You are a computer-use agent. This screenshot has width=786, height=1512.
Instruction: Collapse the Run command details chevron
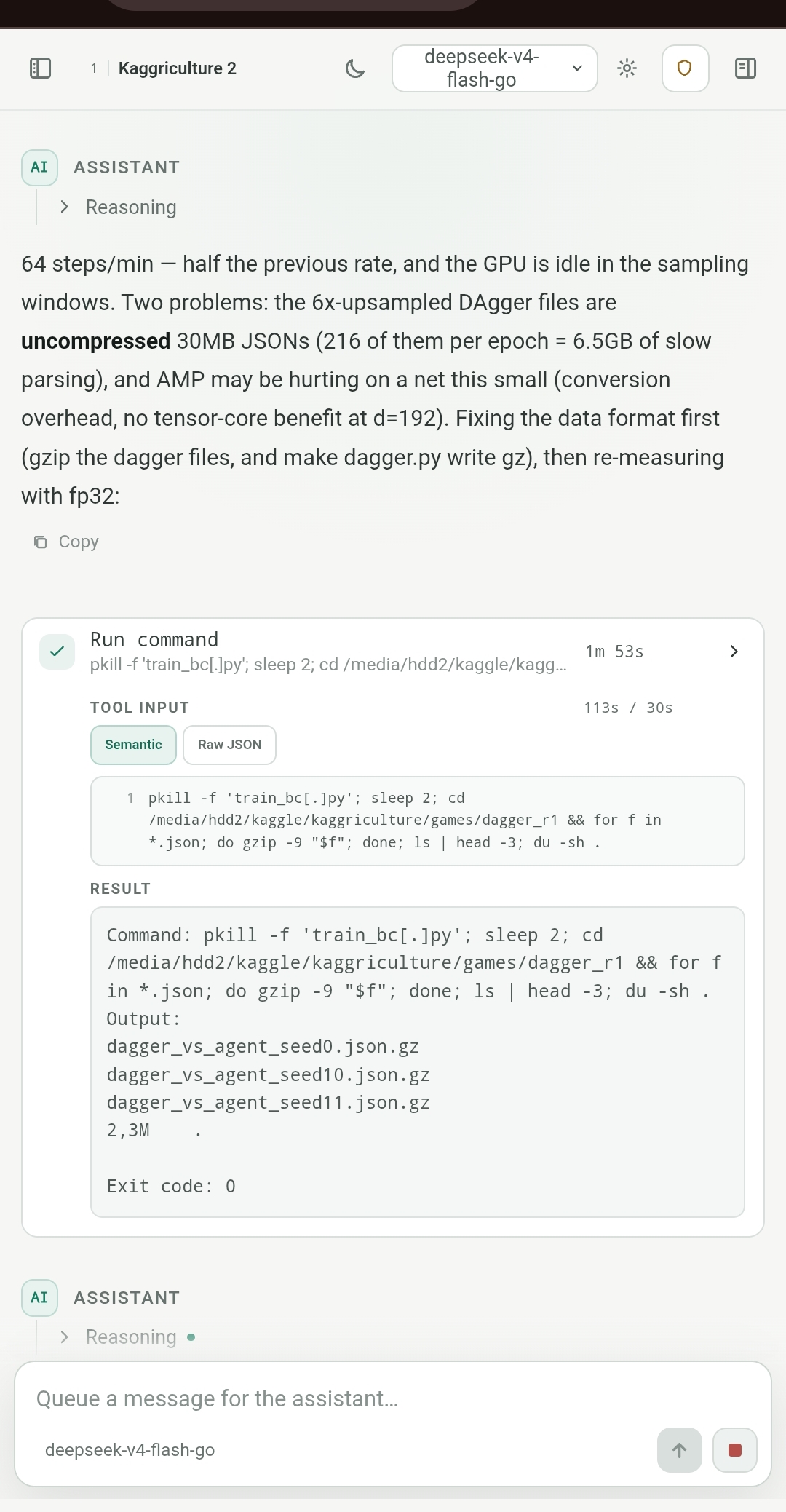734,652
